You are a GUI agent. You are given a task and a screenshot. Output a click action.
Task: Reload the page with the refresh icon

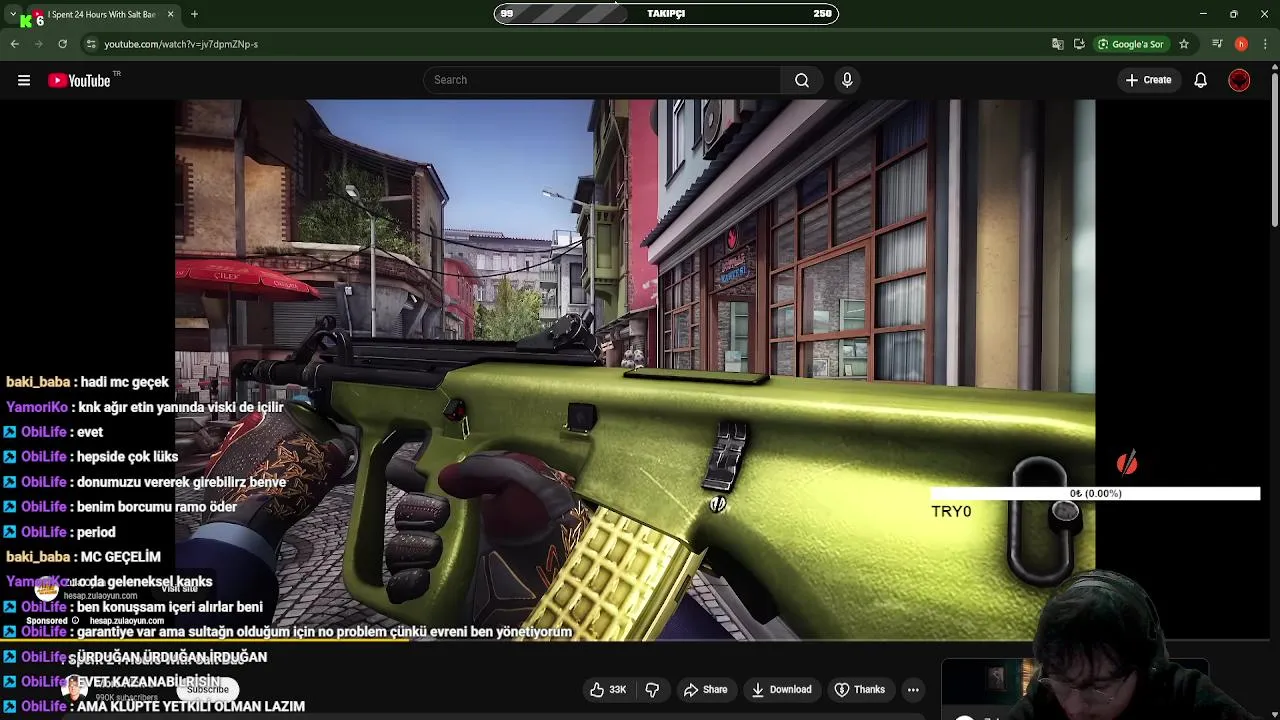[x=62, y=44]
